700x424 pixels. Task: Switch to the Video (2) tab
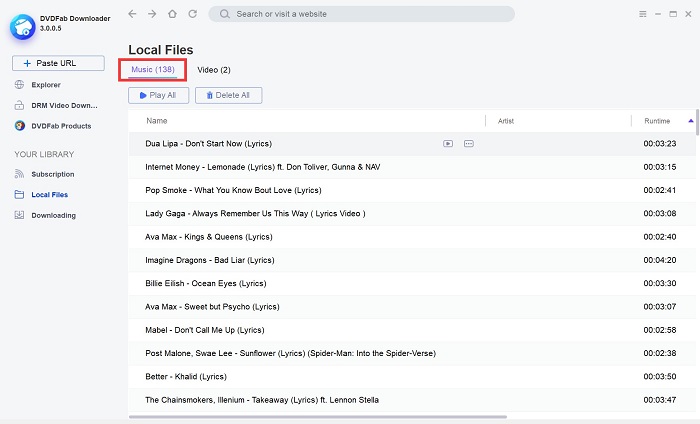[214, 70]
